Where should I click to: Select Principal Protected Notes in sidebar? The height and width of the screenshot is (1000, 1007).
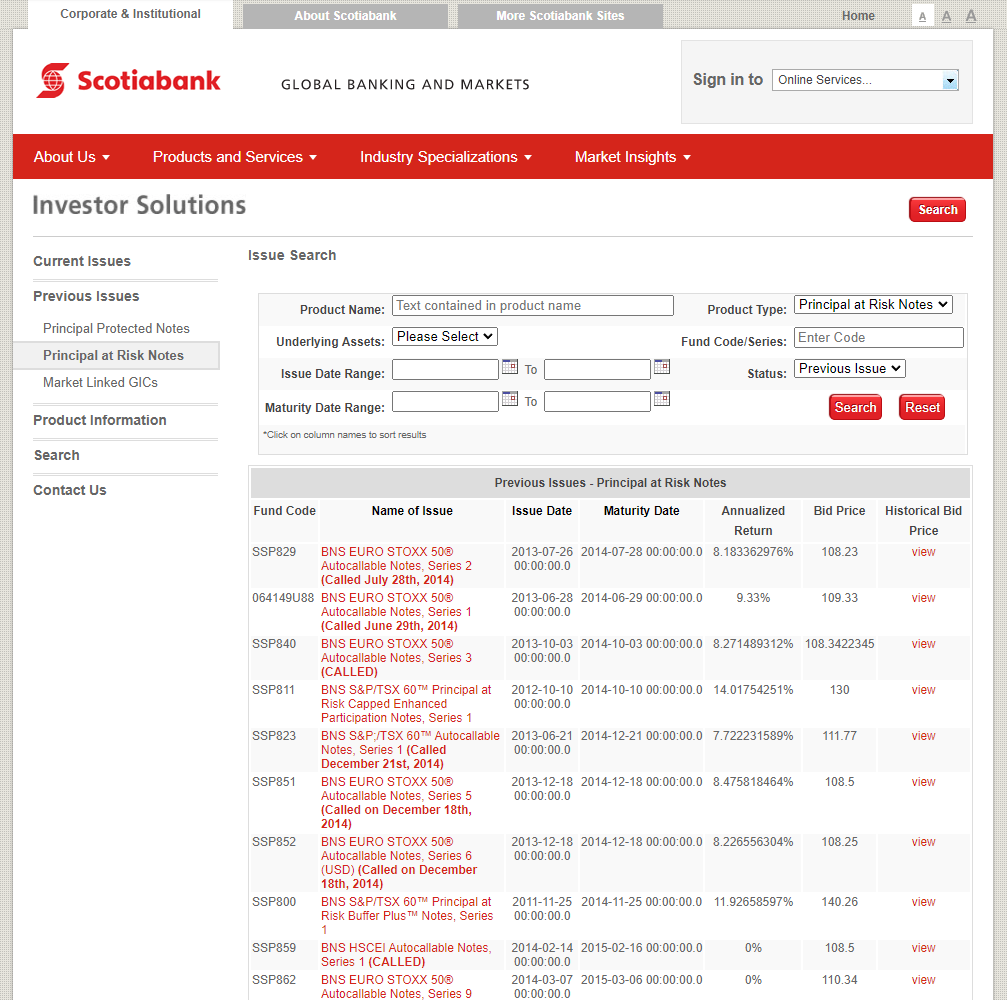[116, 328]
